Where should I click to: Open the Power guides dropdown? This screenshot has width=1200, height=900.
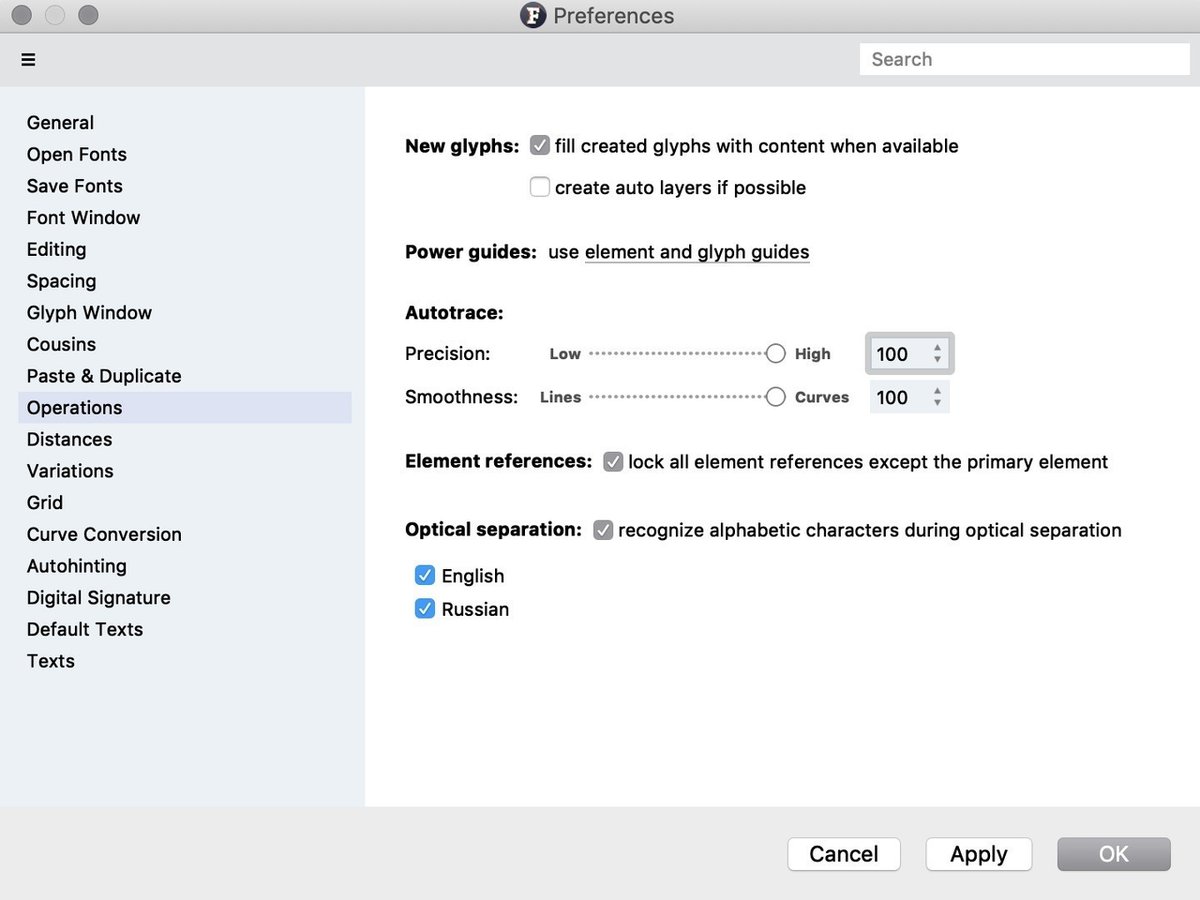(697, 252)
